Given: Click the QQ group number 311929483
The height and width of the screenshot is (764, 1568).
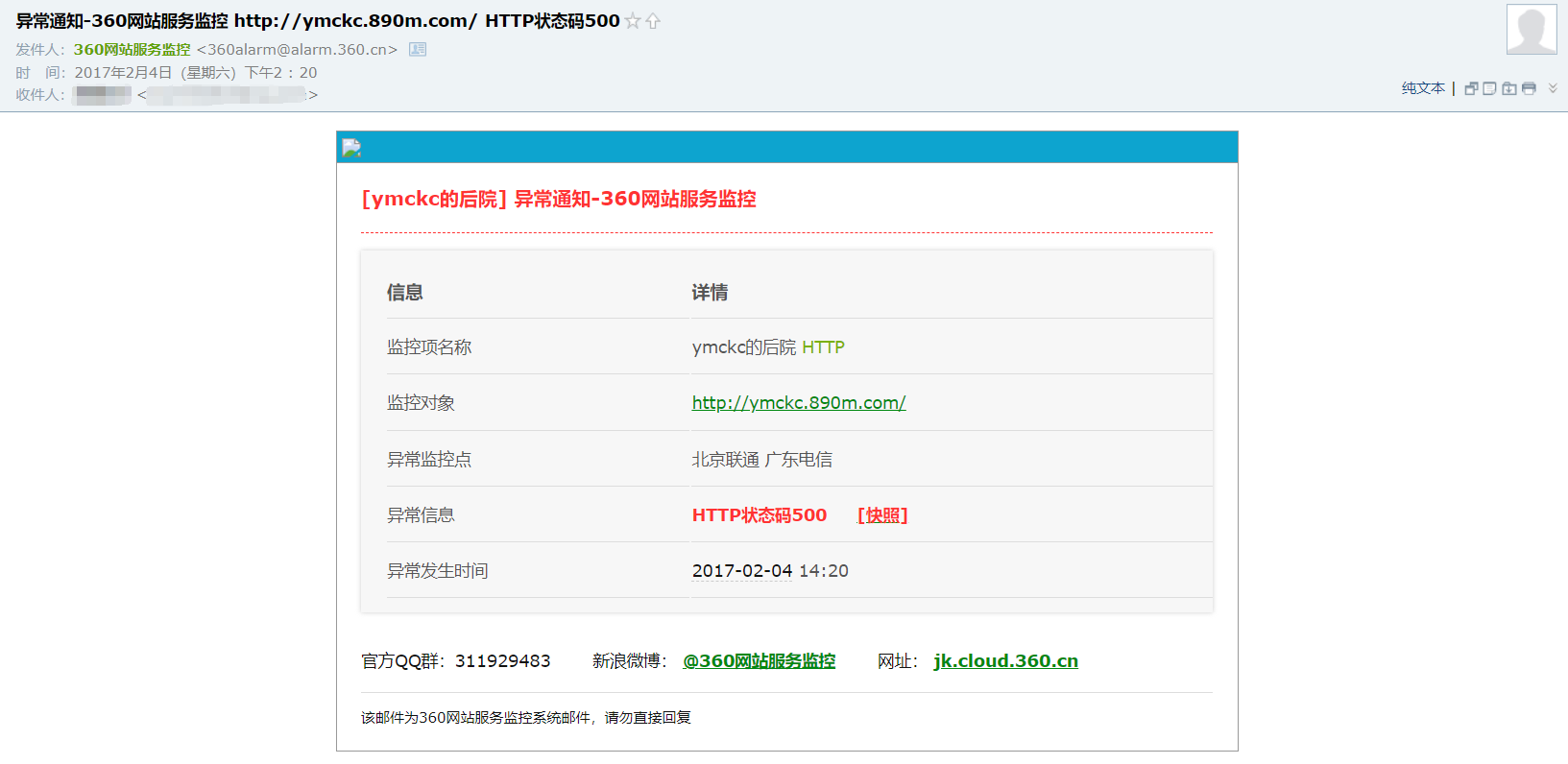Looking at the screenshot, I should pyautogui.click(x=503, y=661).
